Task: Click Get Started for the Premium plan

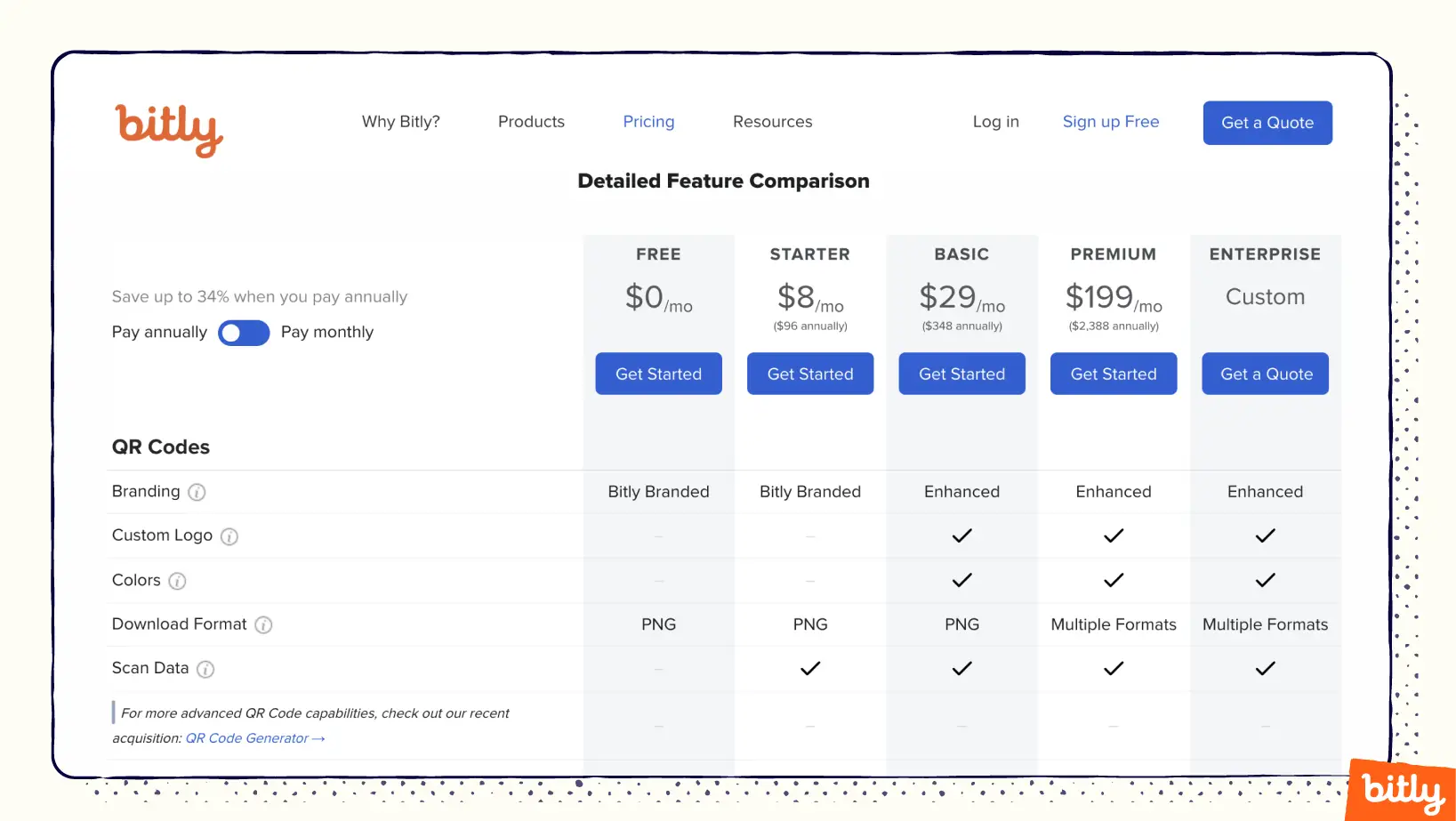Action: 1113,374
